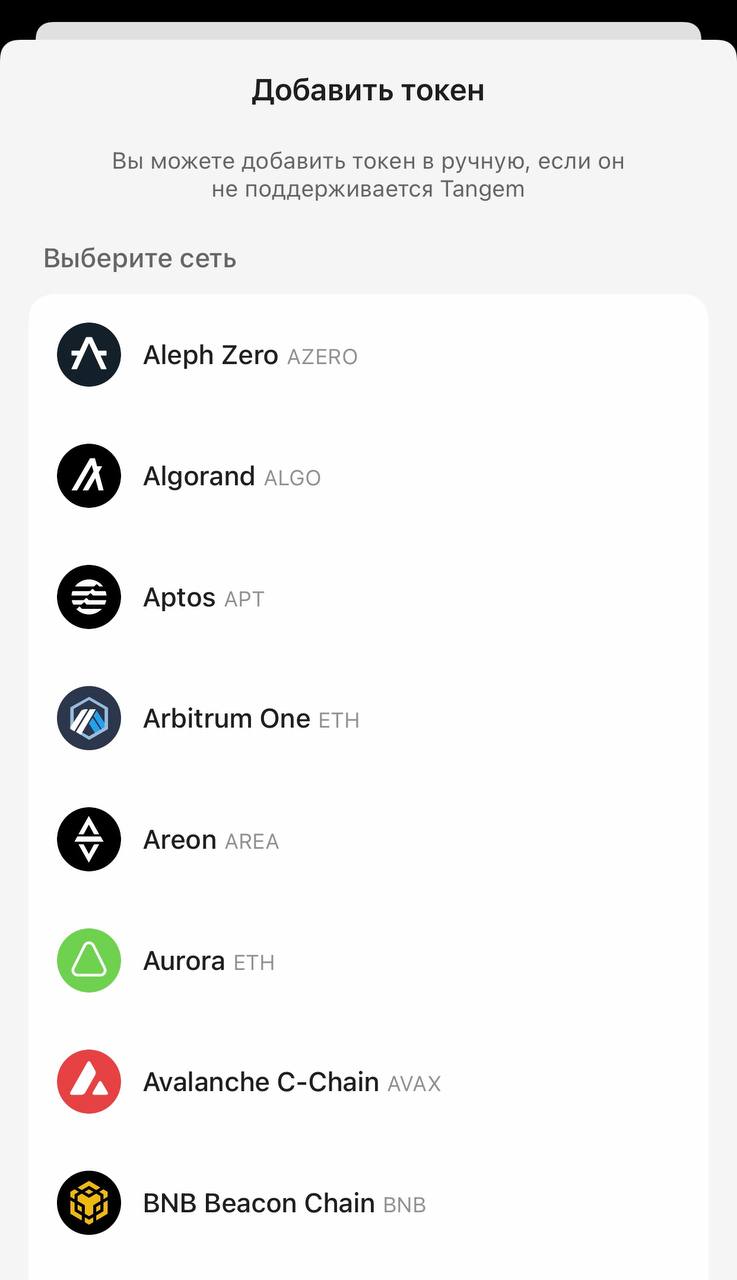Select the Aleph Zero network name
Viewport: 737px width, 1280px height.
tap(211, 355)
